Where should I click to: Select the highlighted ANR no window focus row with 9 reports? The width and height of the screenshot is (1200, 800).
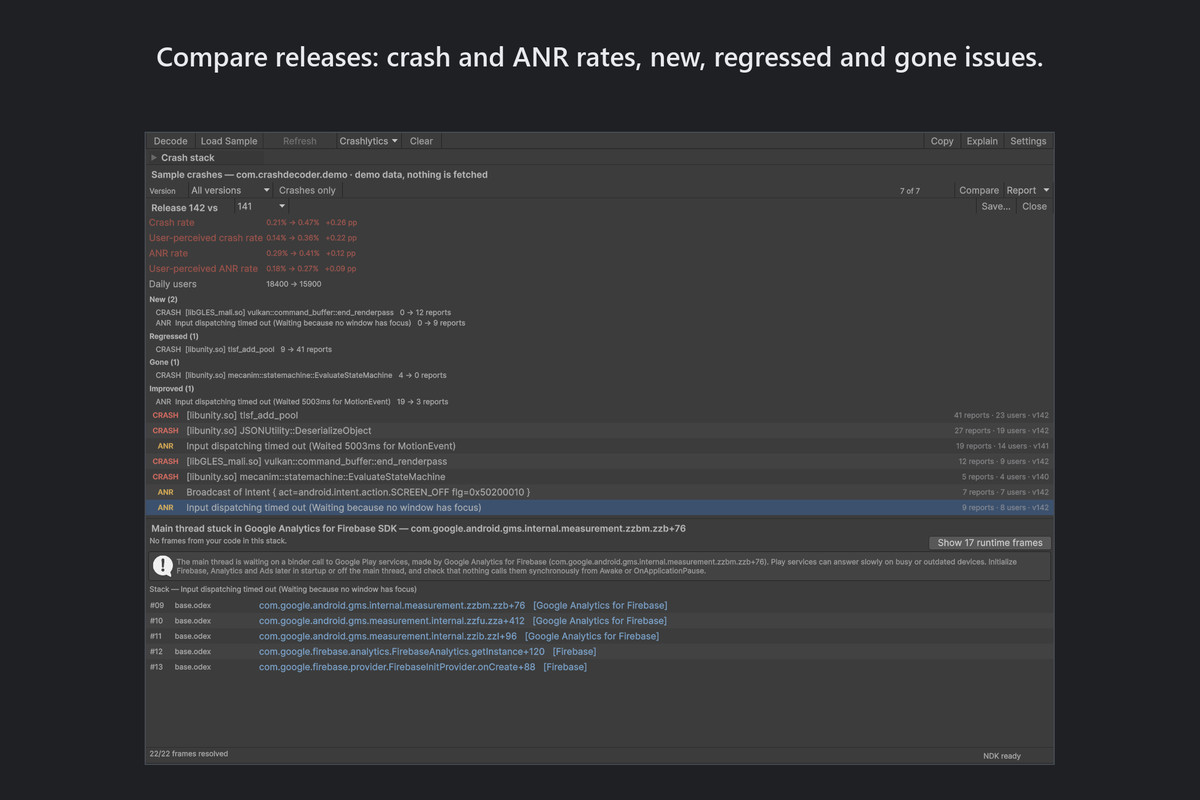pyautogui.click(x=599, y=507)
